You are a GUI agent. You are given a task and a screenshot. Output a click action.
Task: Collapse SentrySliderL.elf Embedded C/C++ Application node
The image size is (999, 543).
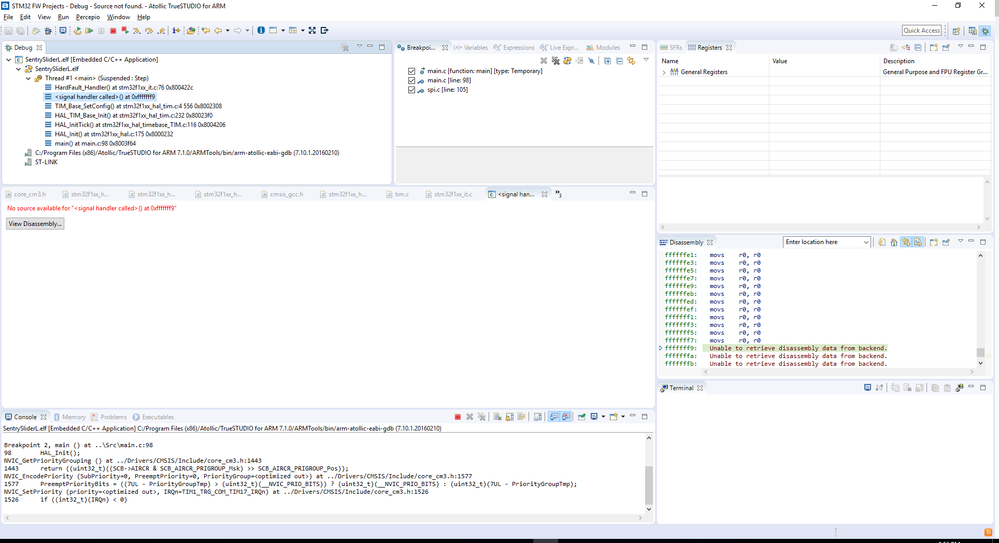[9, 59]
